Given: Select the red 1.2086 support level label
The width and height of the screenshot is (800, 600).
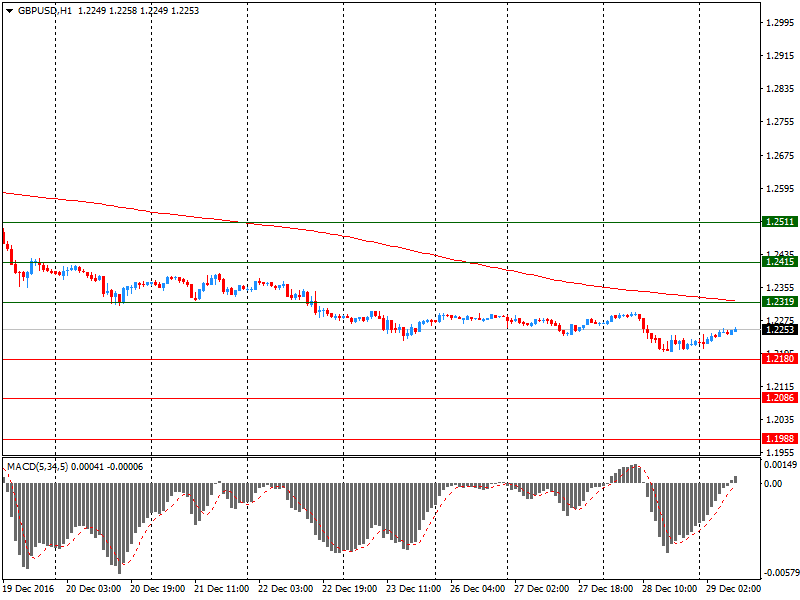Looking at the screenshot, I should coord(780,397).
